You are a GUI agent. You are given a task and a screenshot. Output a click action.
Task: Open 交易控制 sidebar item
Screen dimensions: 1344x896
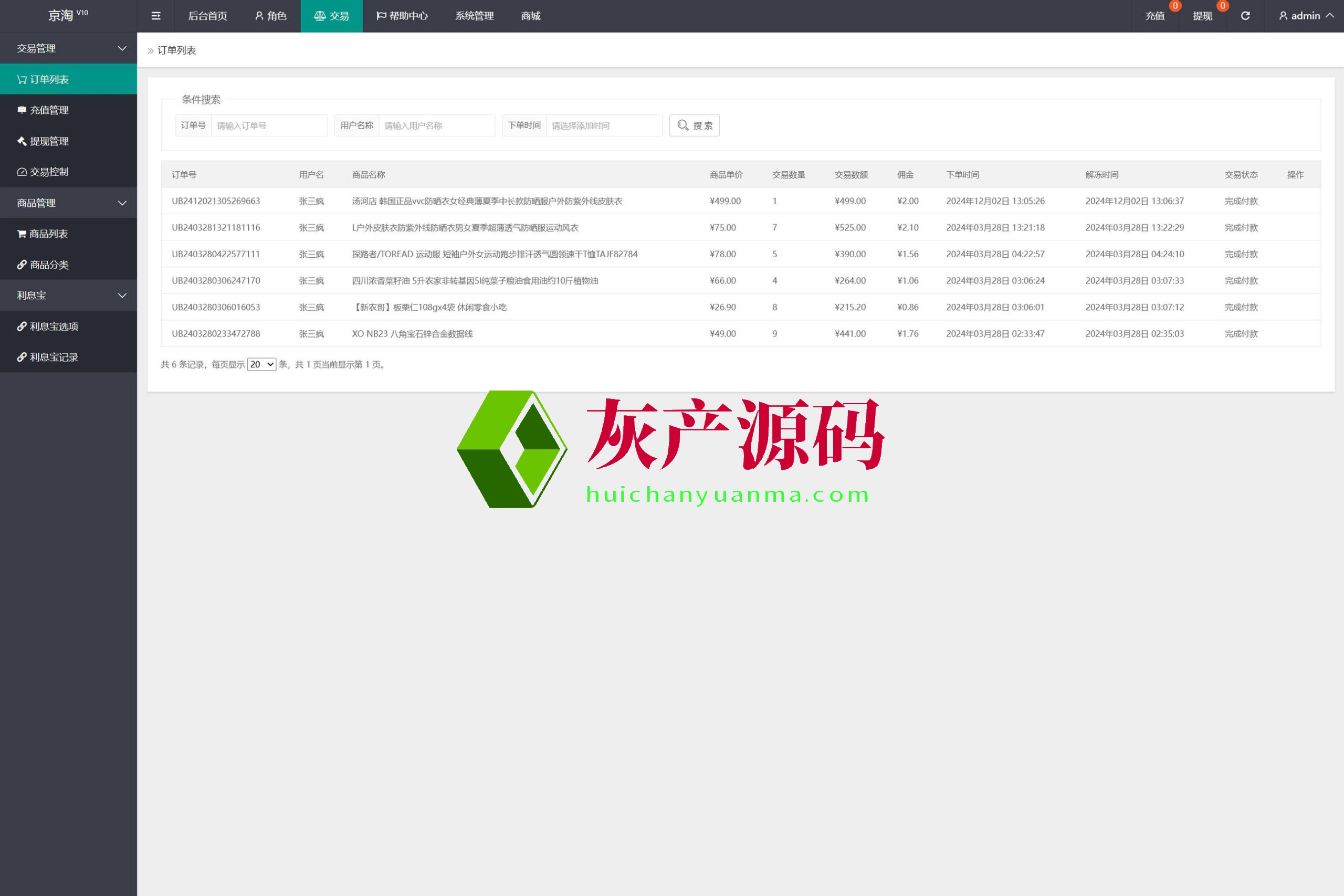click(49, 172)
